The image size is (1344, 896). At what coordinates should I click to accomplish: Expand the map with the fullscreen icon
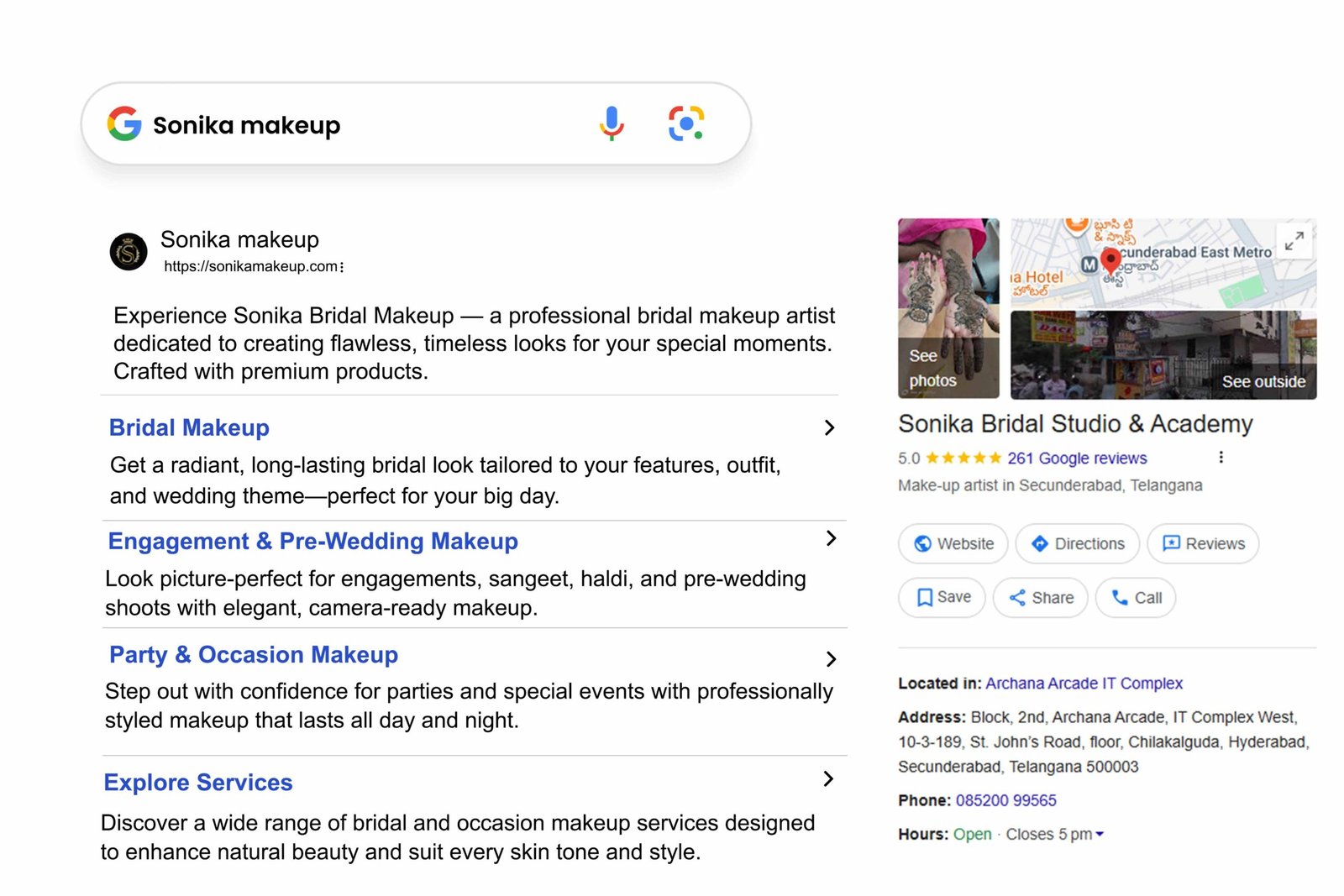click(x=1294, y=241)
